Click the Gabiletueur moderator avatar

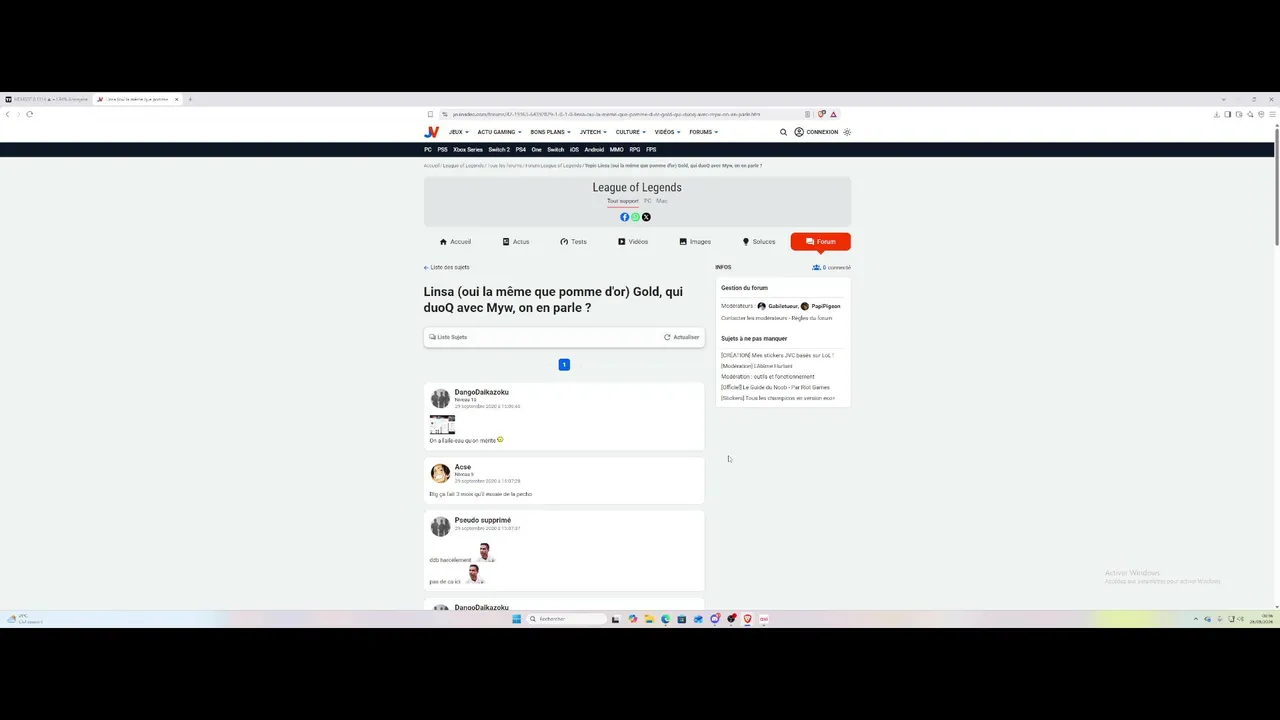761,306
